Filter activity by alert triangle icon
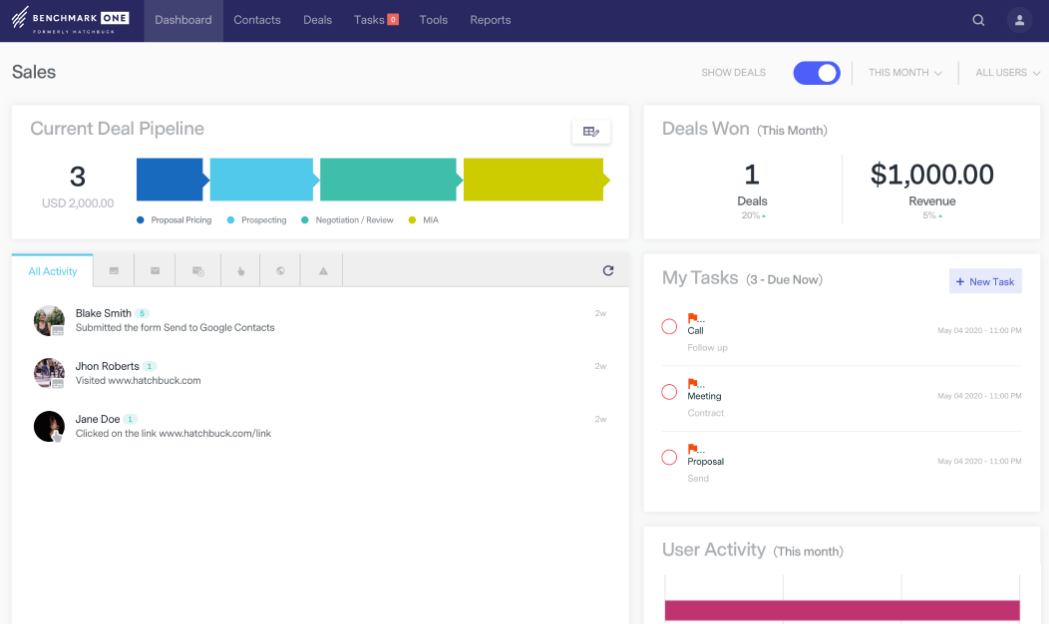 tap(322, 271)
